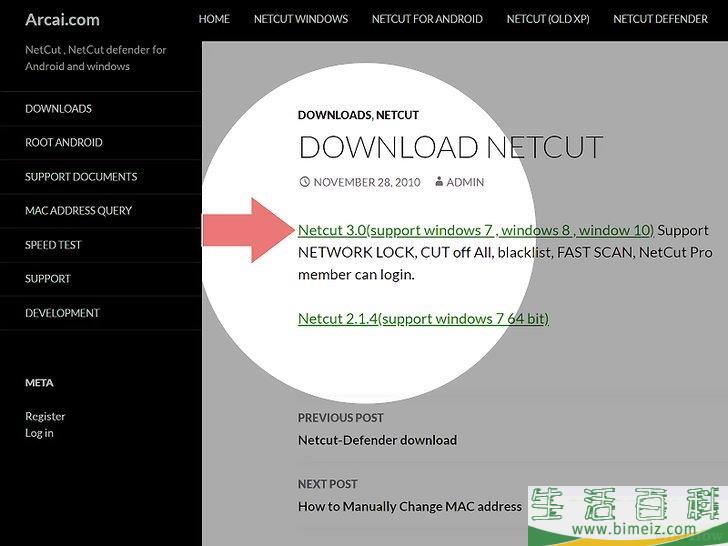Download Netcut 2.1.4 for Windows 7 64 bit

pyautogui.click(x=423, y=318)
